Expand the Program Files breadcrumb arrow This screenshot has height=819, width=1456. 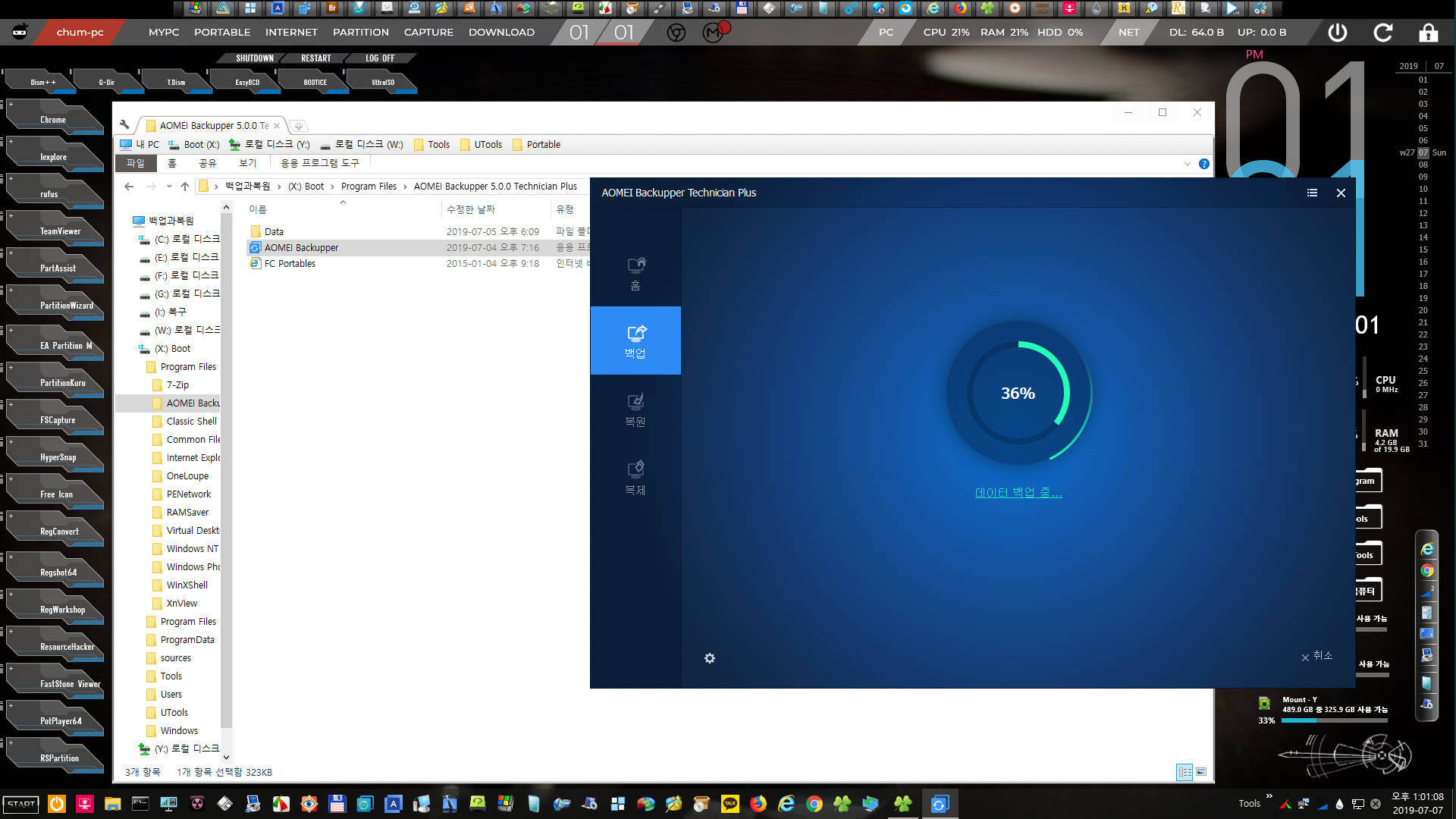point(405,187)
